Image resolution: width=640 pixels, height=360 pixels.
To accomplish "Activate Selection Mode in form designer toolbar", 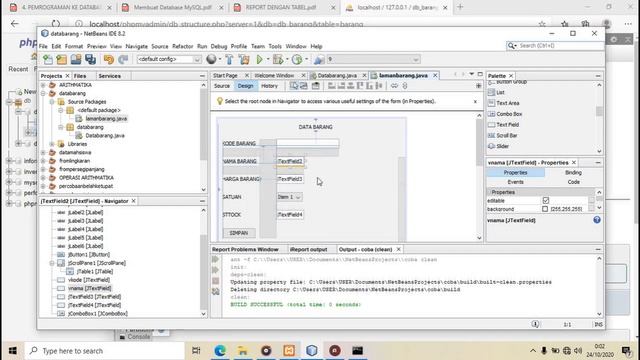I will click(x=294, y=86).
